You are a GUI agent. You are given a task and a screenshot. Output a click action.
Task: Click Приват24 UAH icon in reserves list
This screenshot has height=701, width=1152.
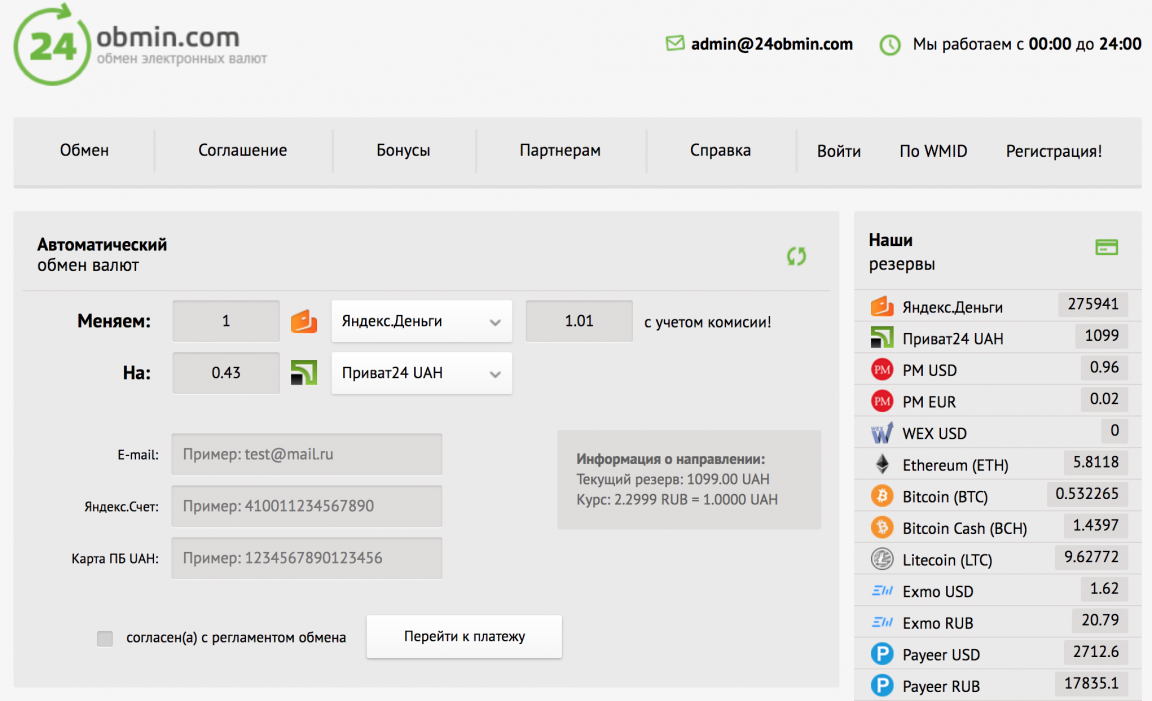882,337
